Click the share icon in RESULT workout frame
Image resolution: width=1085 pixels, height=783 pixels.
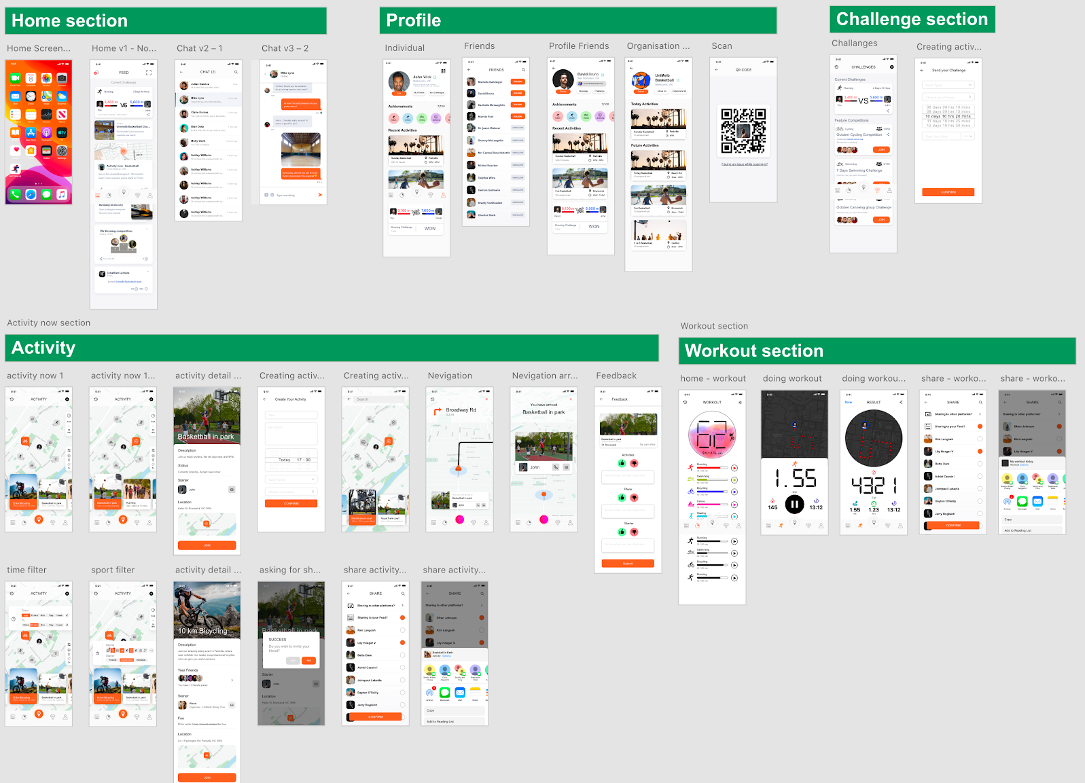(901, 402)
